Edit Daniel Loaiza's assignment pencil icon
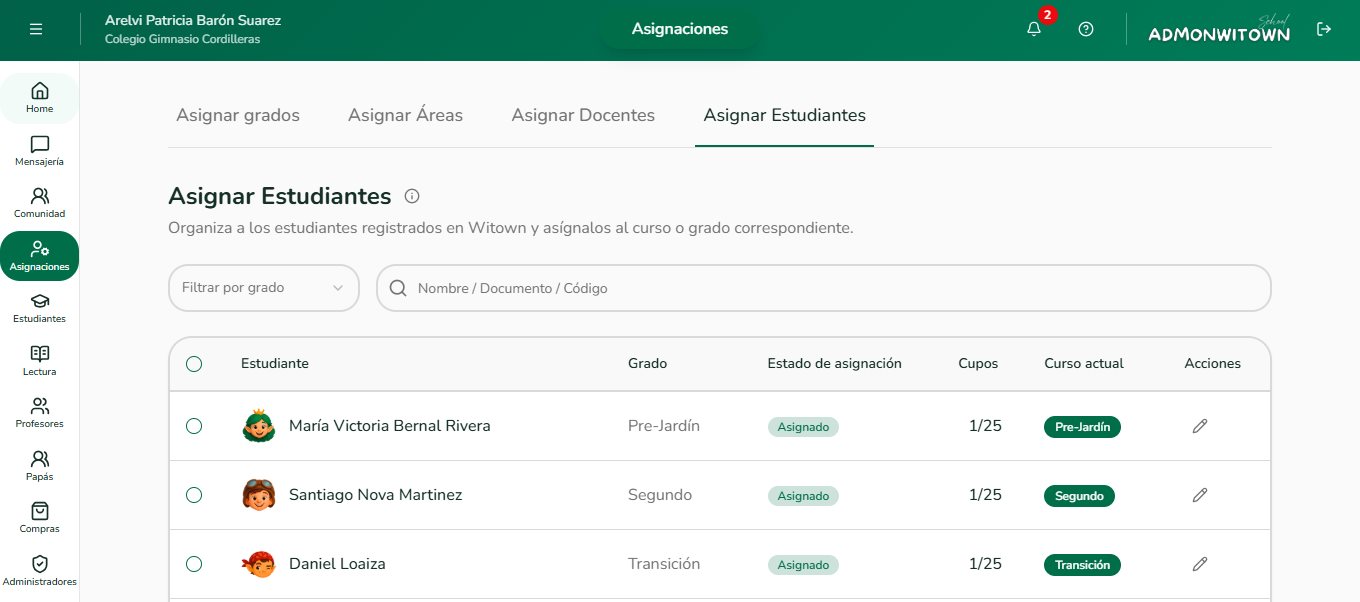Screen dimensions: 1360x602 coord(1200,564)
